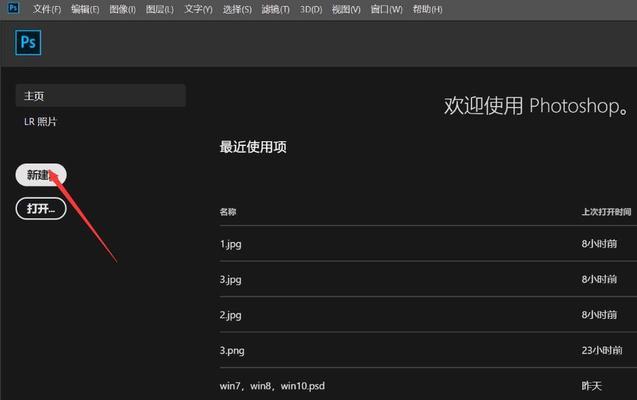Open the 滤镜(T) menu
Viewport: 637px width, 400px height.
(275, 9)
